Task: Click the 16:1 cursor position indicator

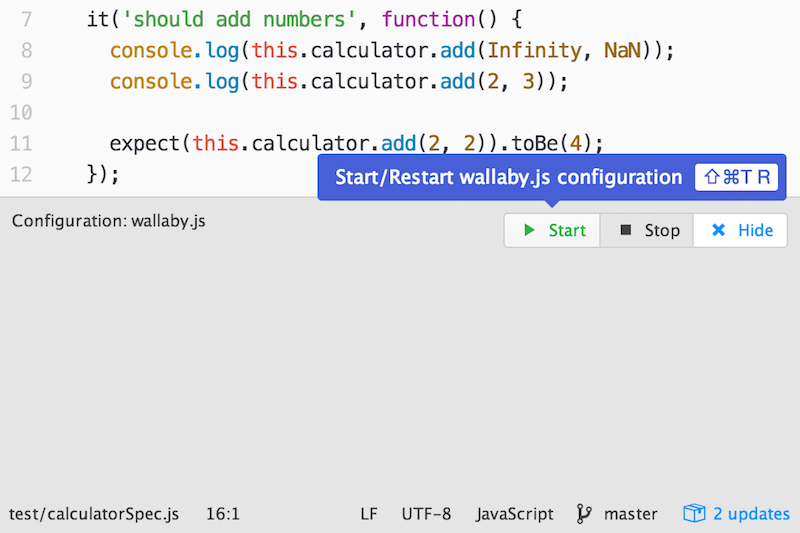Action: (222, 514)
